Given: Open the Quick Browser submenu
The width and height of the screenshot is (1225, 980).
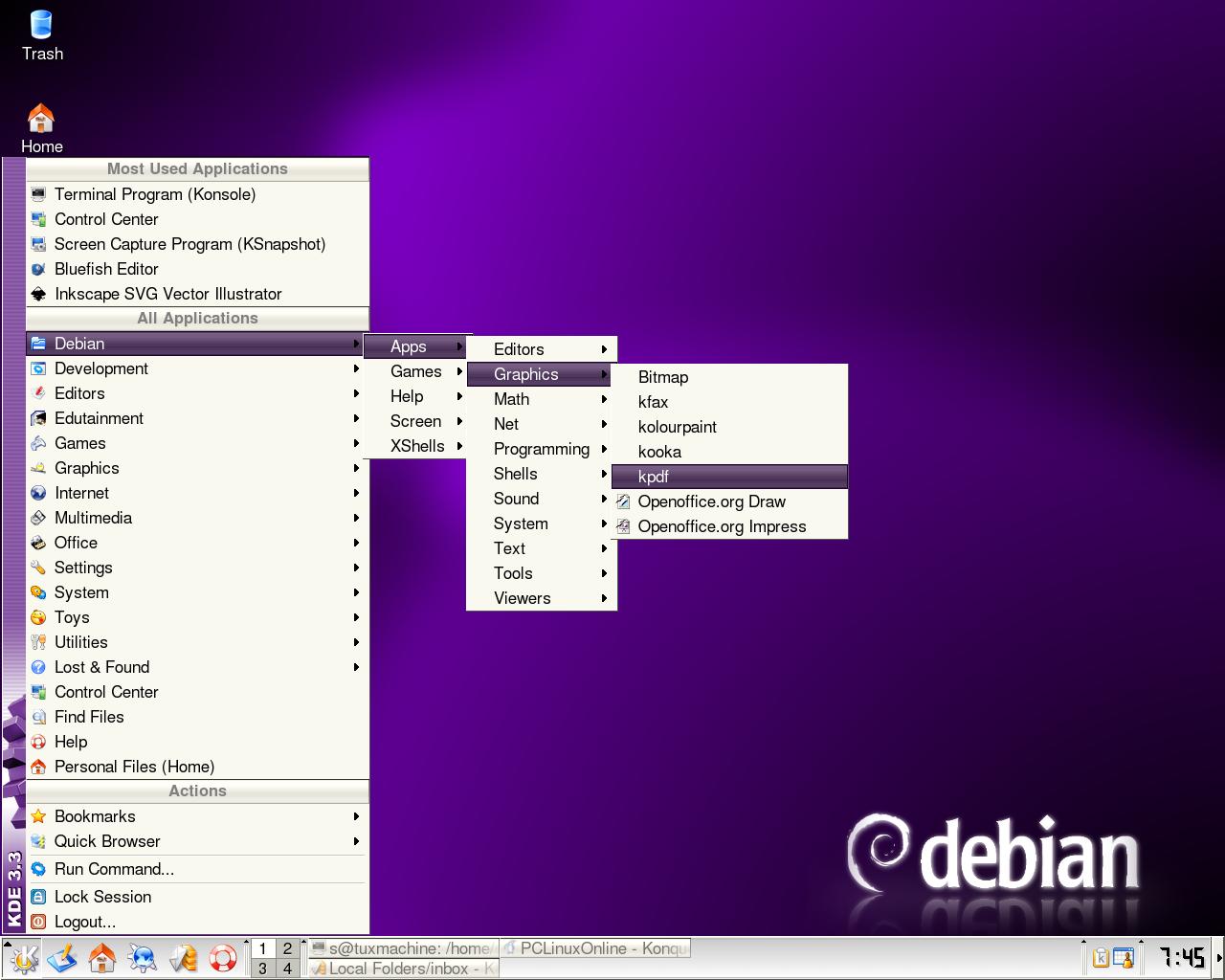Looking at the screenshot, I should coord(197,841).
